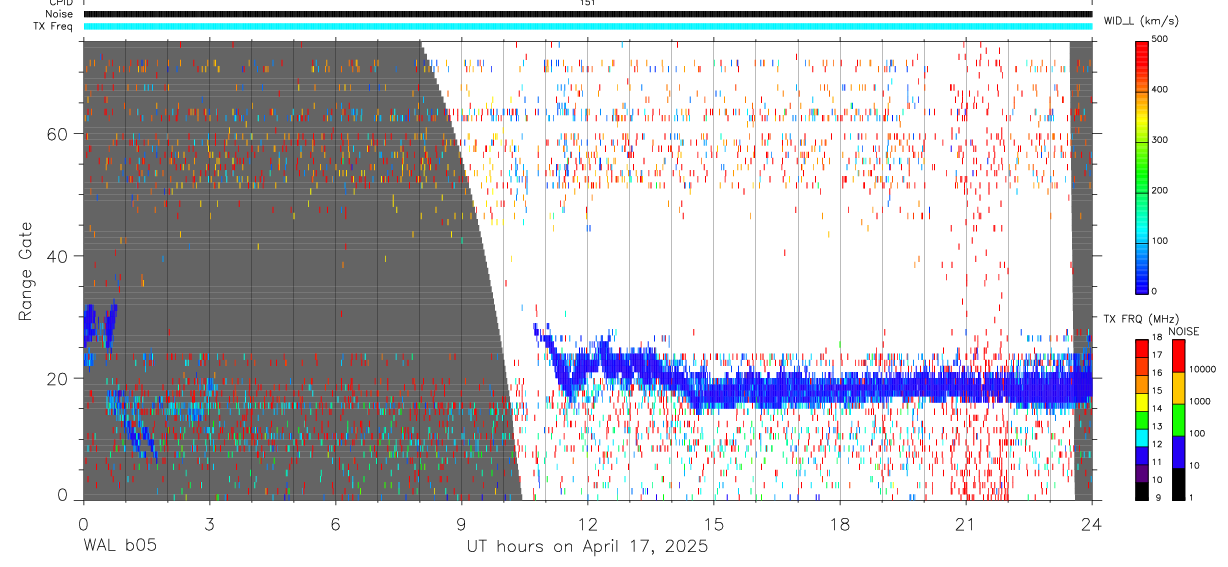Click the '1' tick on the NOISE scale

(1193, 496)
